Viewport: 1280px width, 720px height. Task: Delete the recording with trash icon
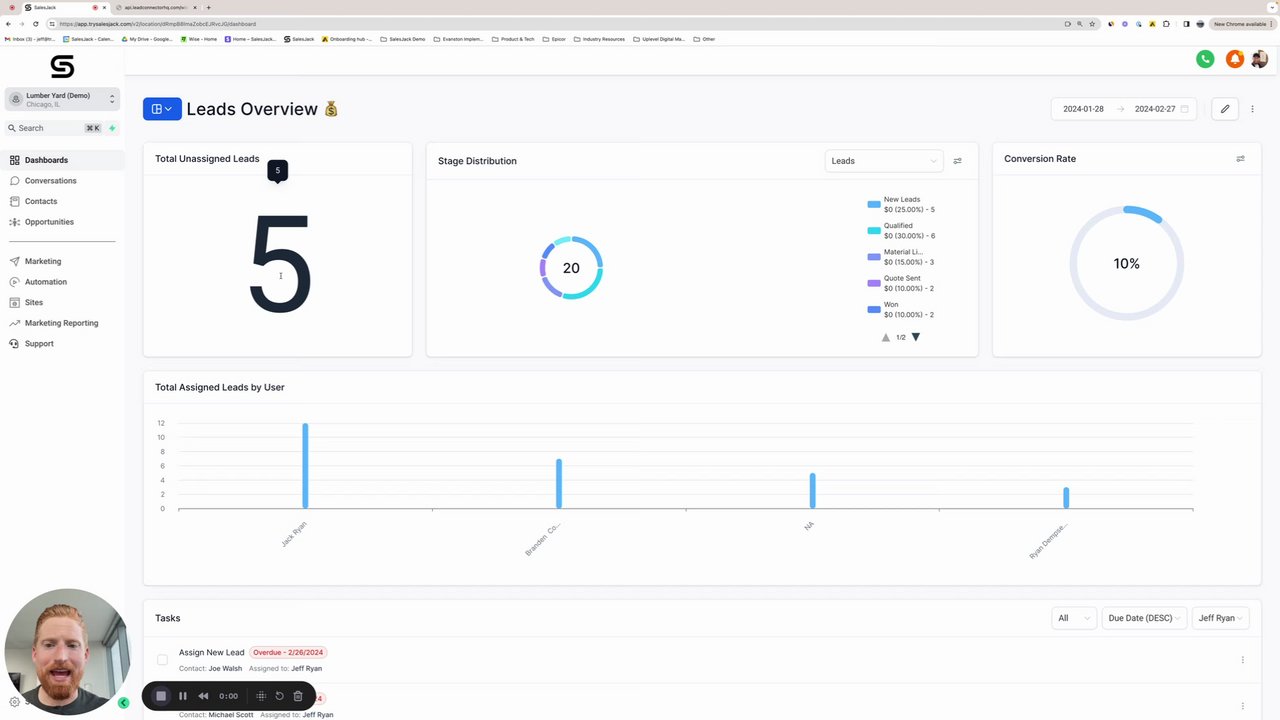[298, 696]
